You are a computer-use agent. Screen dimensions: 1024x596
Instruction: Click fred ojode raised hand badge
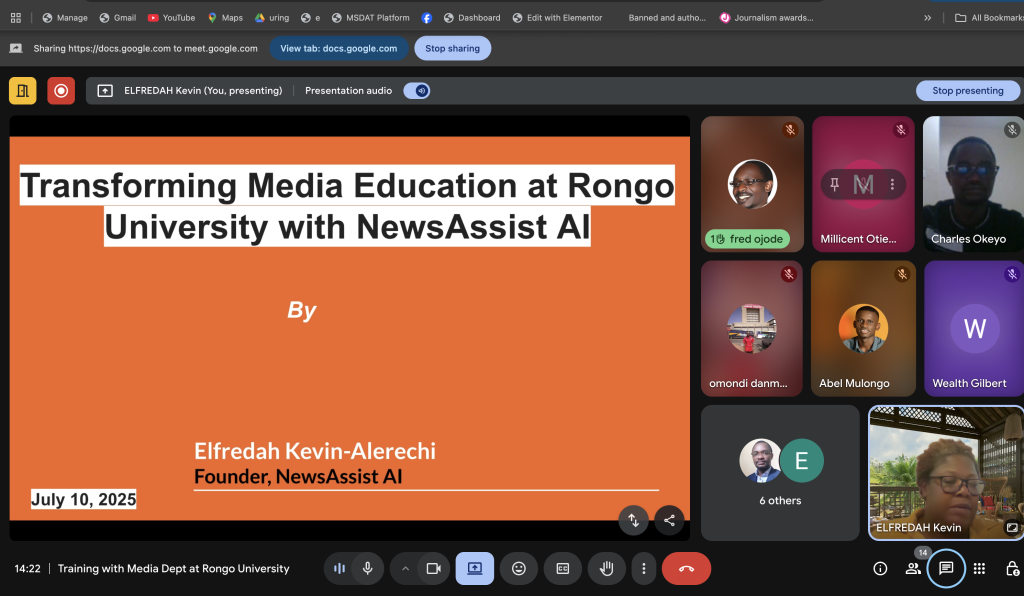coord(747,239)
